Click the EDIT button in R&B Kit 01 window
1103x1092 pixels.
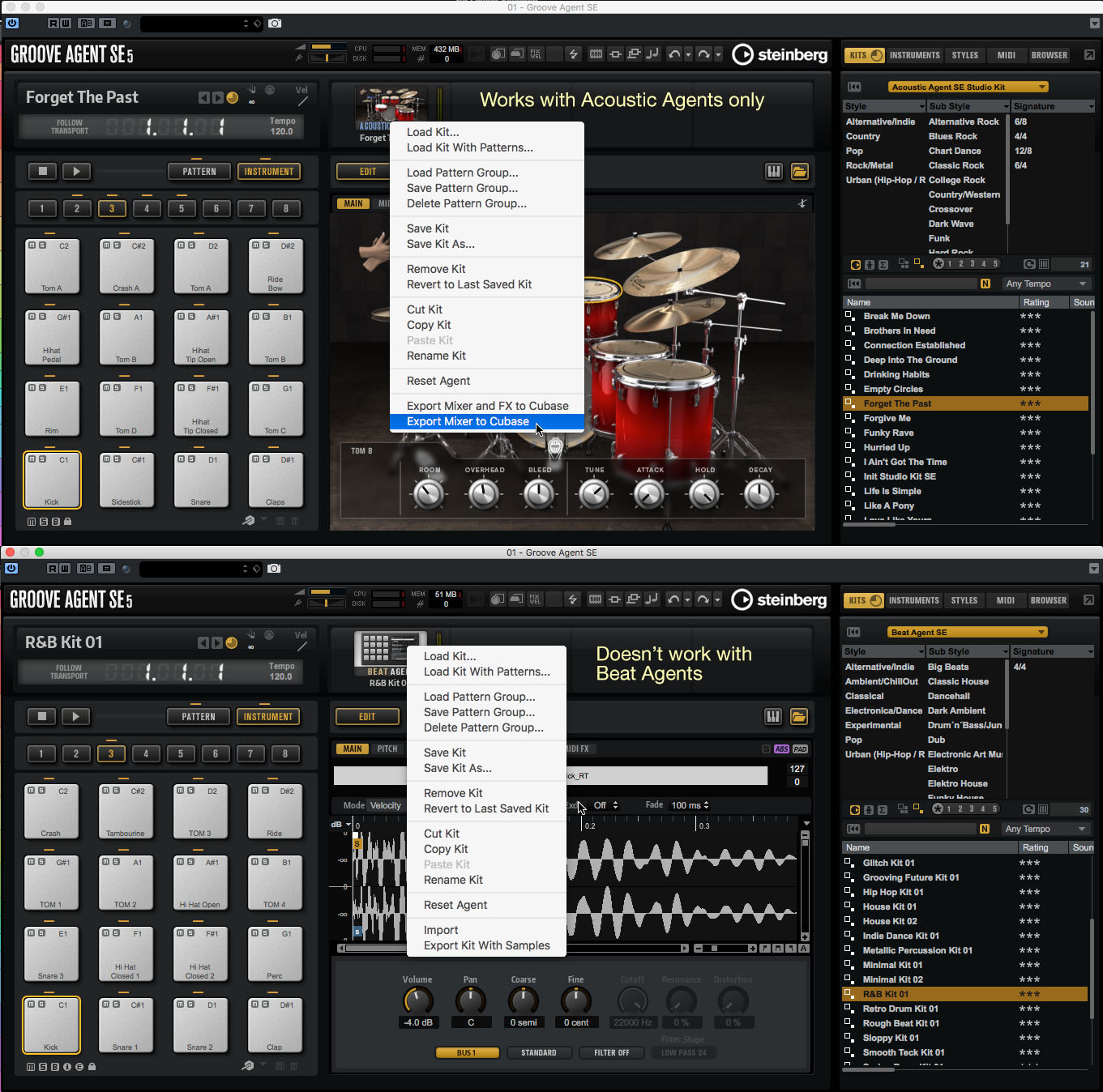[367, 717]
